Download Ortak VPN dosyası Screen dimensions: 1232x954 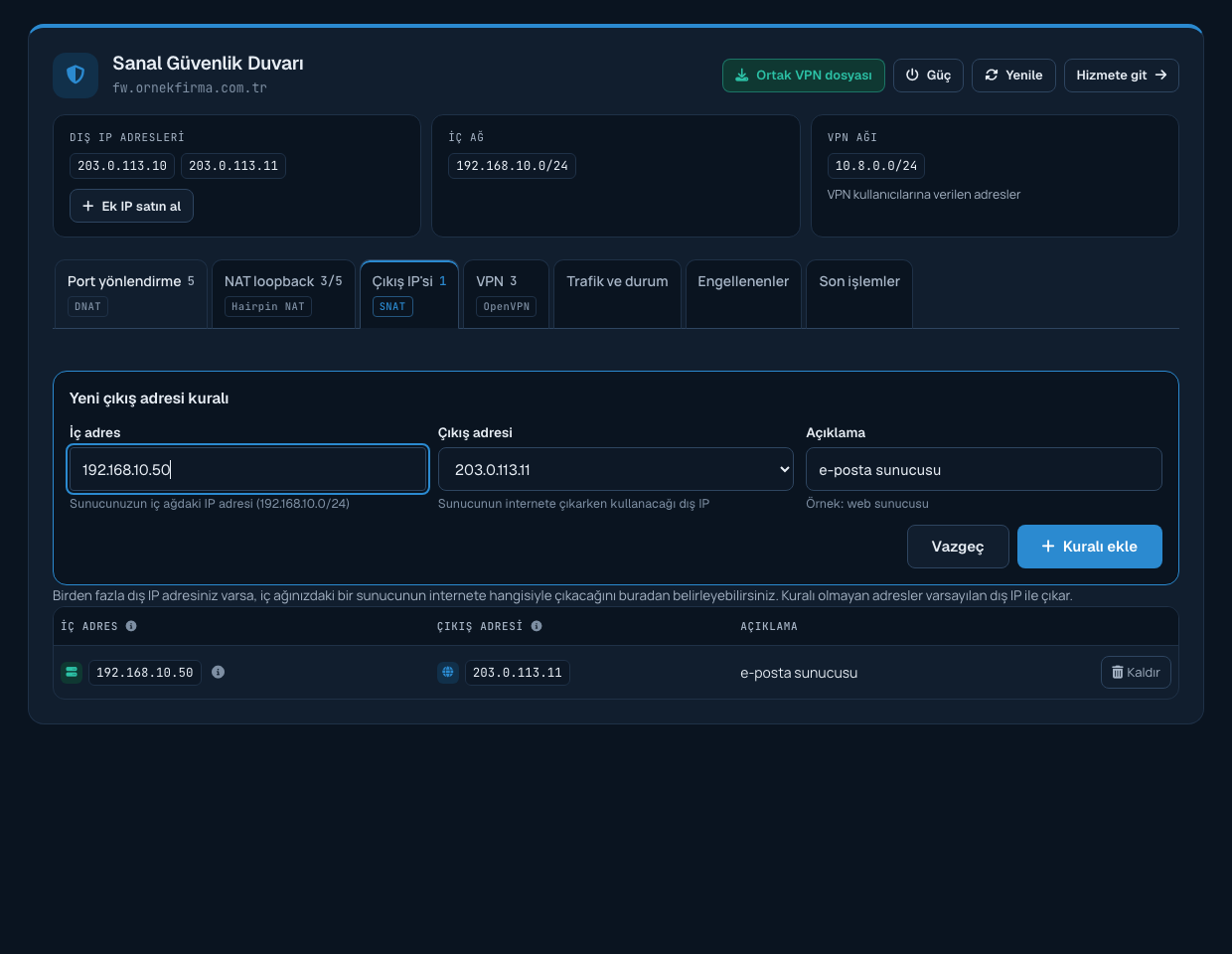point(804,76)
